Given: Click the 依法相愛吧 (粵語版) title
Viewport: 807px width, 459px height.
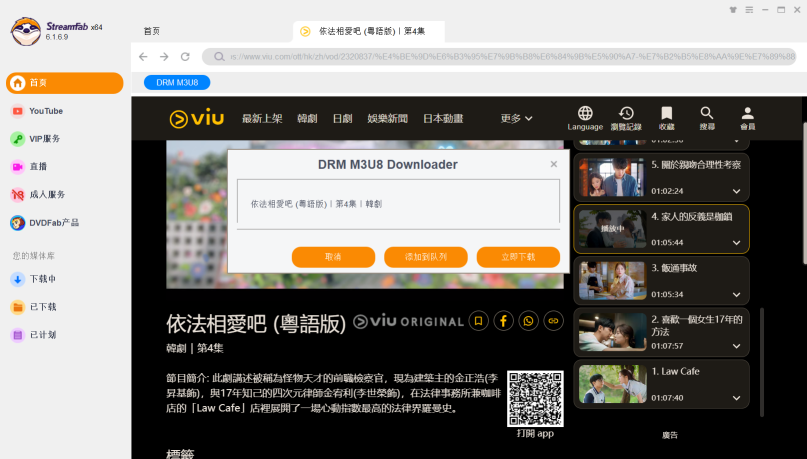Looking at the screenshot, I should pyautogui.click(x=256, y=324).
